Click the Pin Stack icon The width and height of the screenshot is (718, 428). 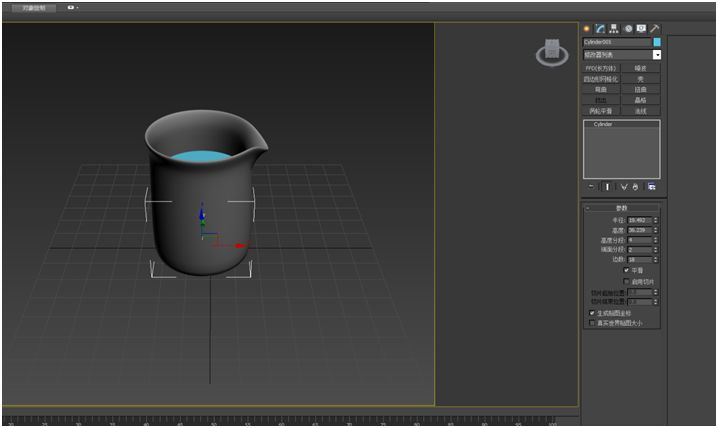tap(591, 187)
